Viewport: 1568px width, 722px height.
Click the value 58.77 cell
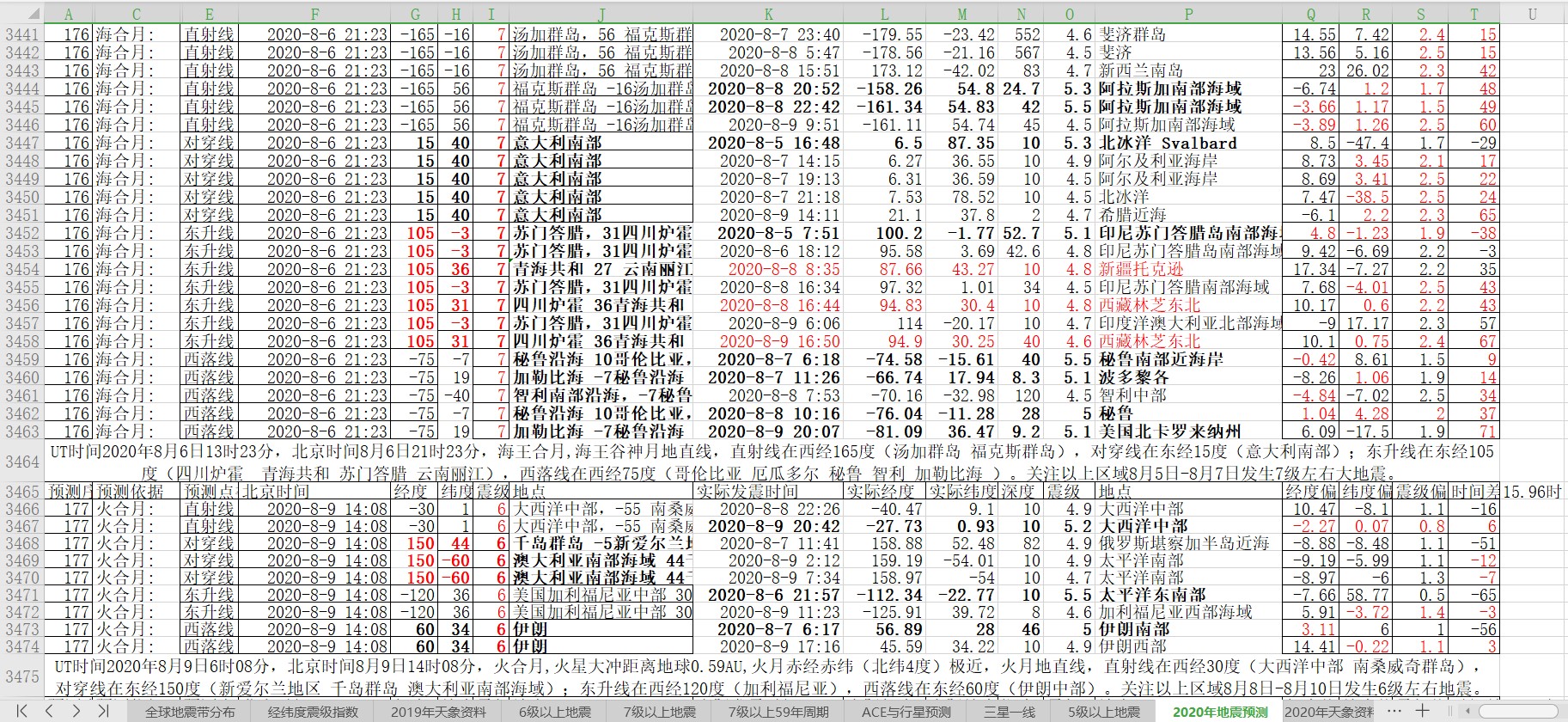click(1366, 595)
